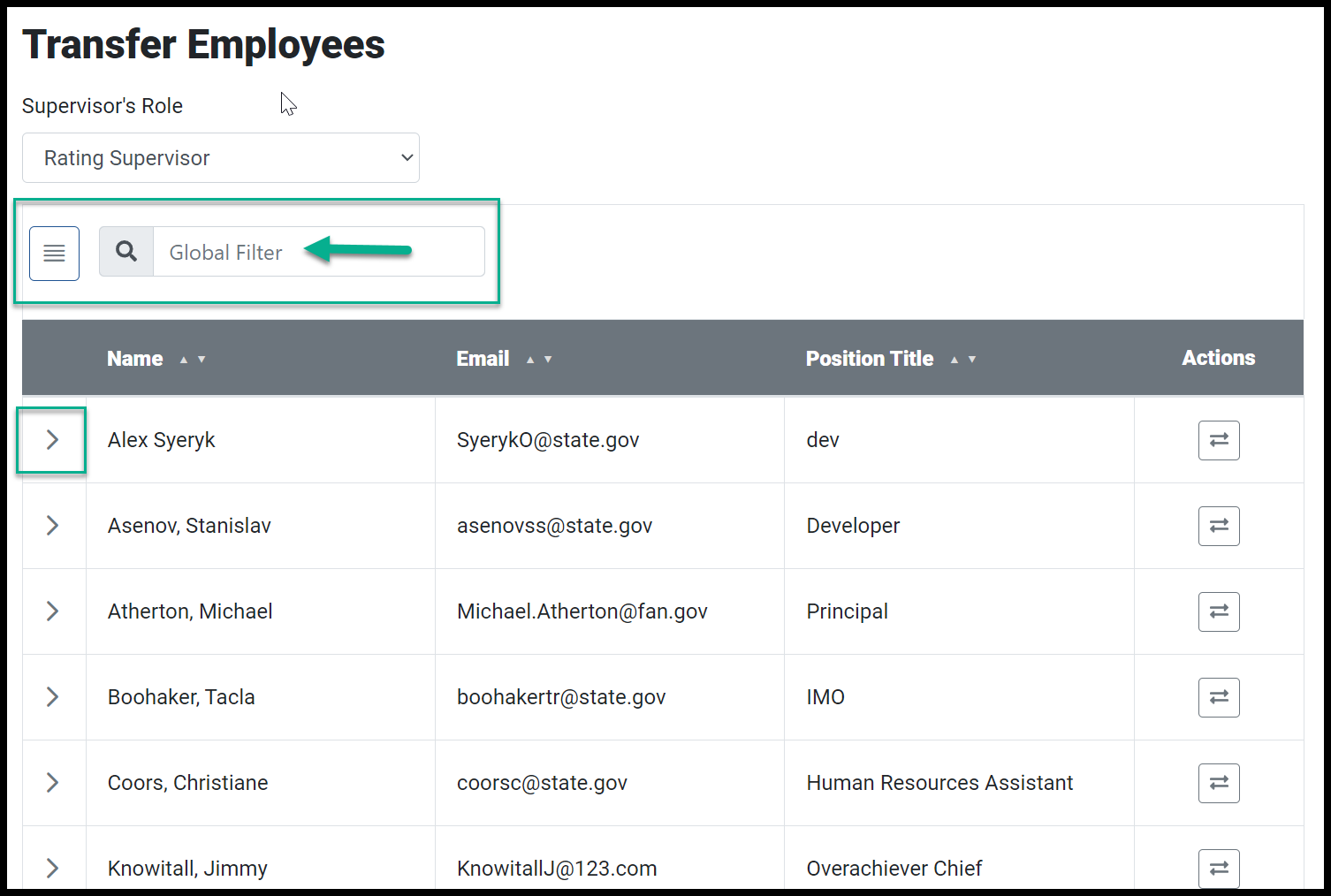Viewport: 1331px width, 896px height.
Task: Click the Email column header
Action: 483,359
